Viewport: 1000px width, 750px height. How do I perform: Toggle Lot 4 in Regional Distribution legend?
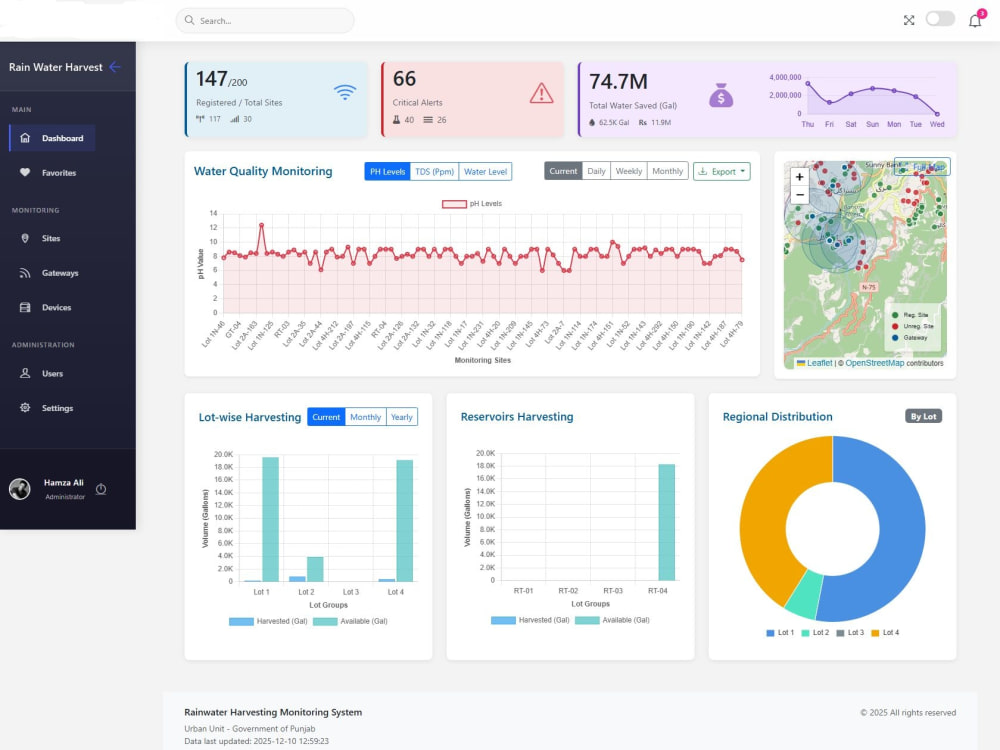pyautogui.click(x=885, y=633)
